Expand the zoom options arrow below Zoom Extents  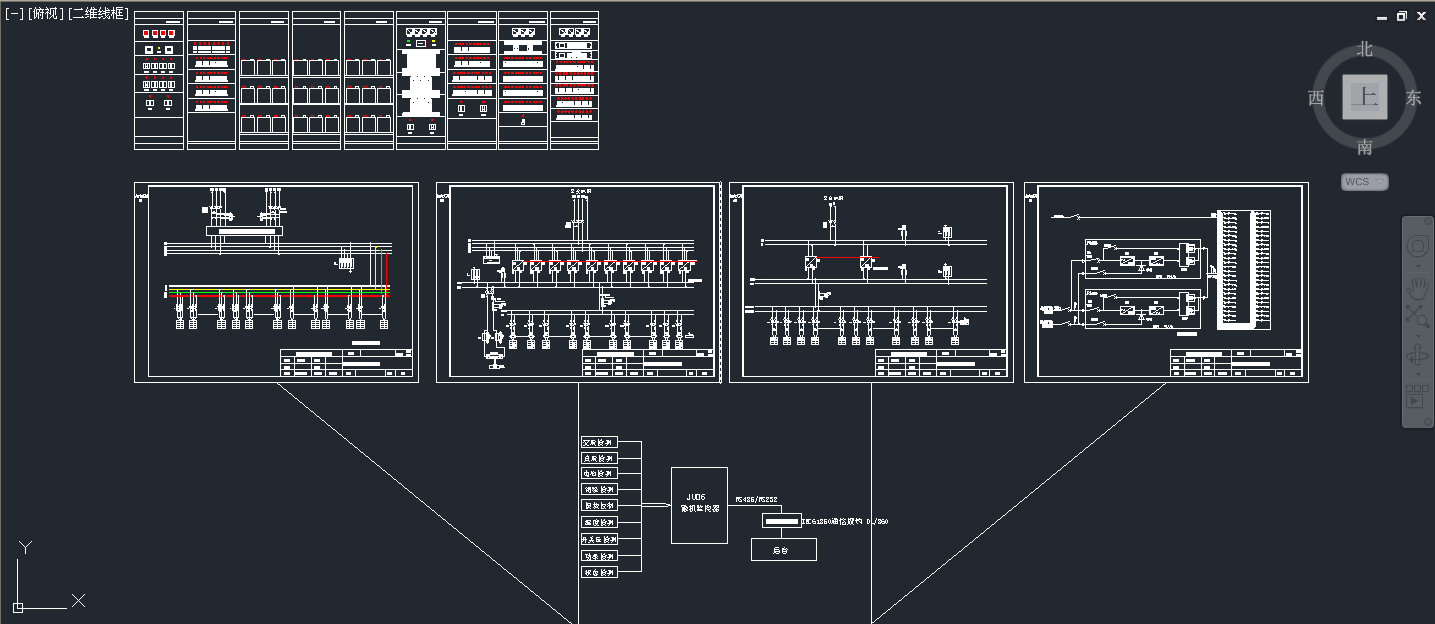(x=1417, y=333)
